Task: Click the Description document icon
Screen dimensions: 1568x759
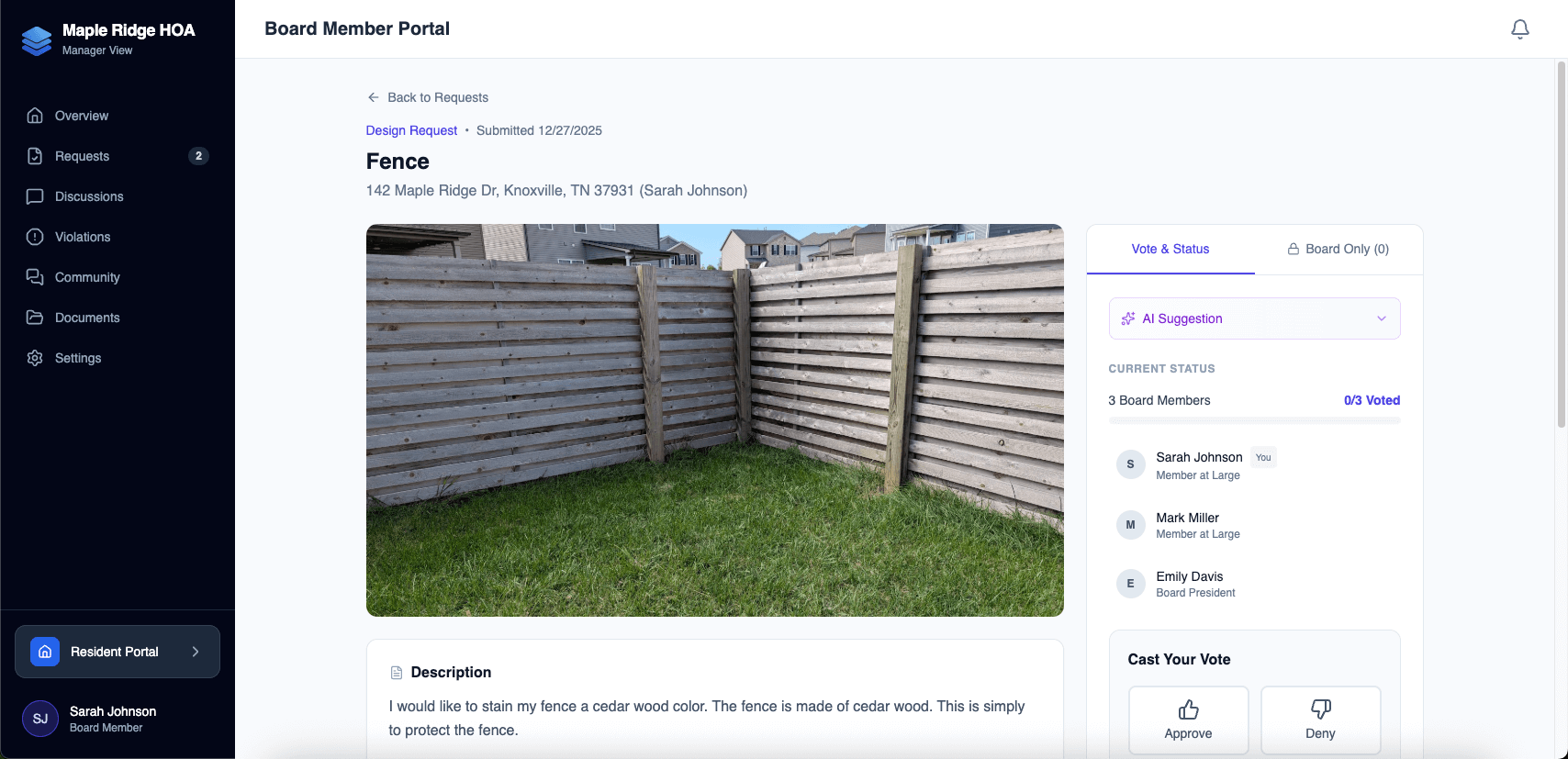Action: coord(397,673)
